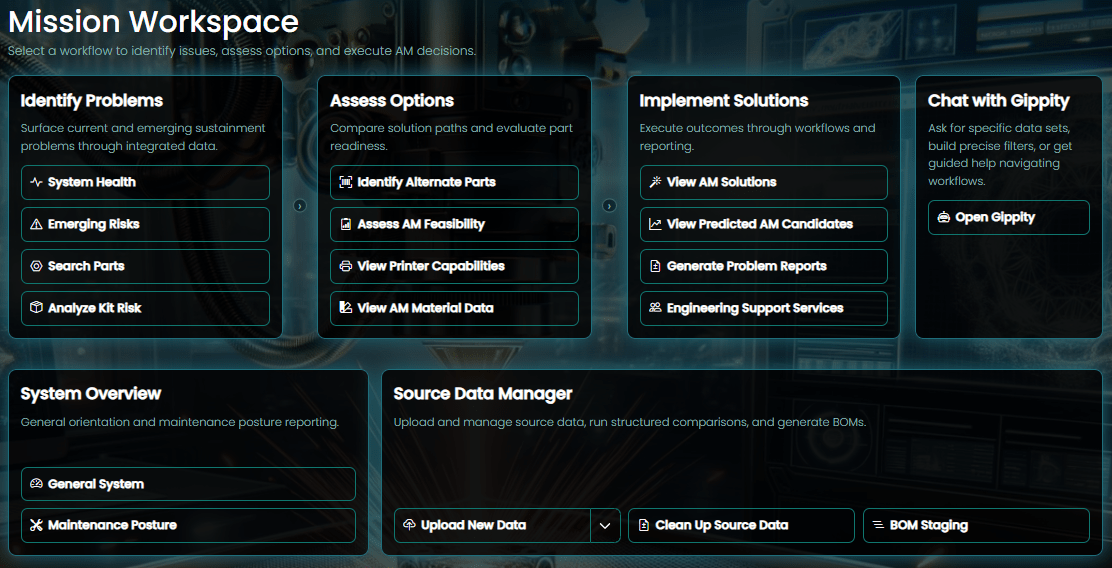This screenshot has height=568, width=1112.
Task: Open Clean Up Source Data
Action: click(741, 525)
